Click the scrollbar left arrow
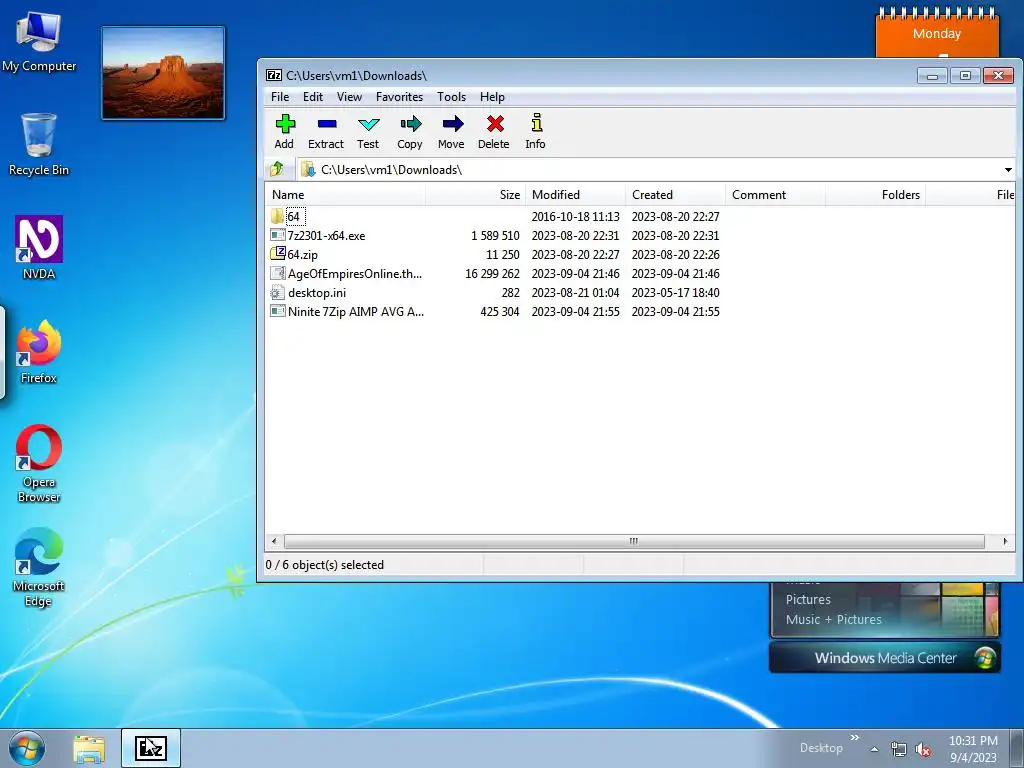The width and height of the screenshot is (1024, 768). [274, 541]
